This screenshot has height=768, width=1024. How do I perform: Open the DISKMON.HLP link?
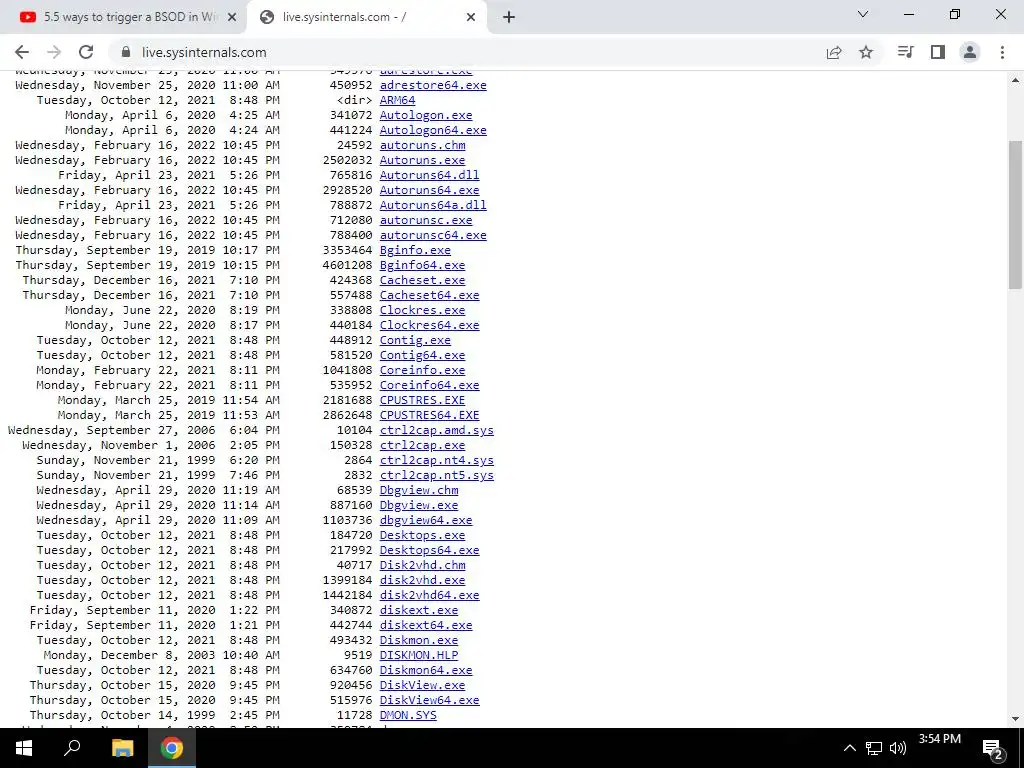(x=419, y=656)
